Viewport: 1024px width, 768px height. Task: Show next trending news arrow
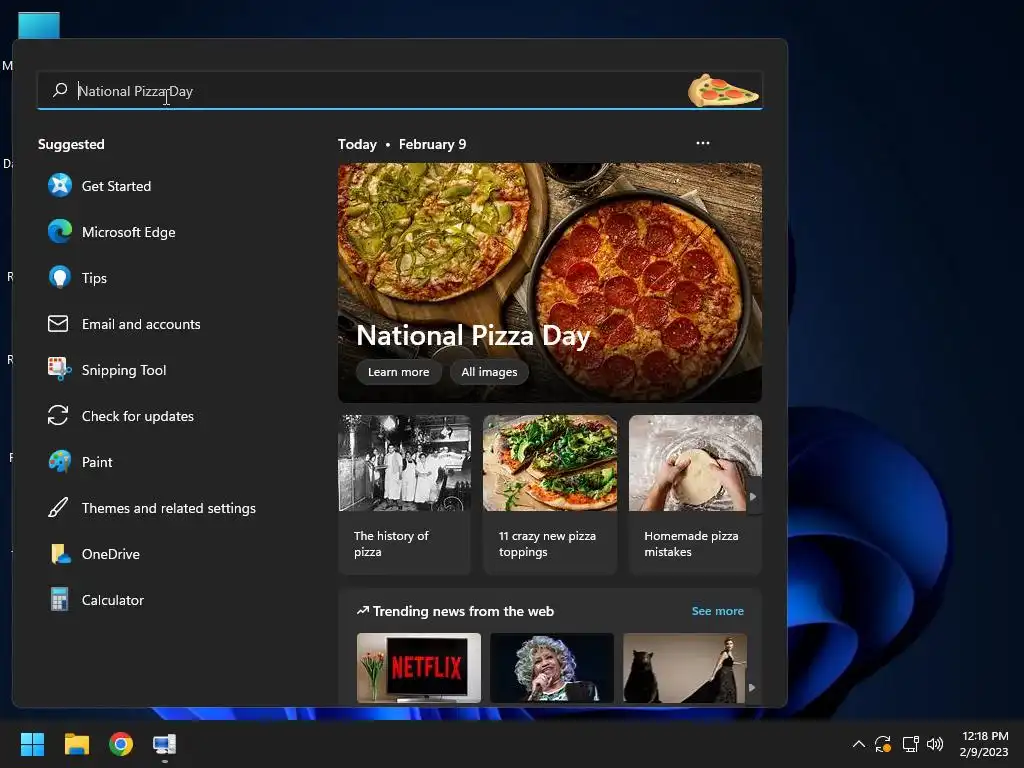click(752, 687)
